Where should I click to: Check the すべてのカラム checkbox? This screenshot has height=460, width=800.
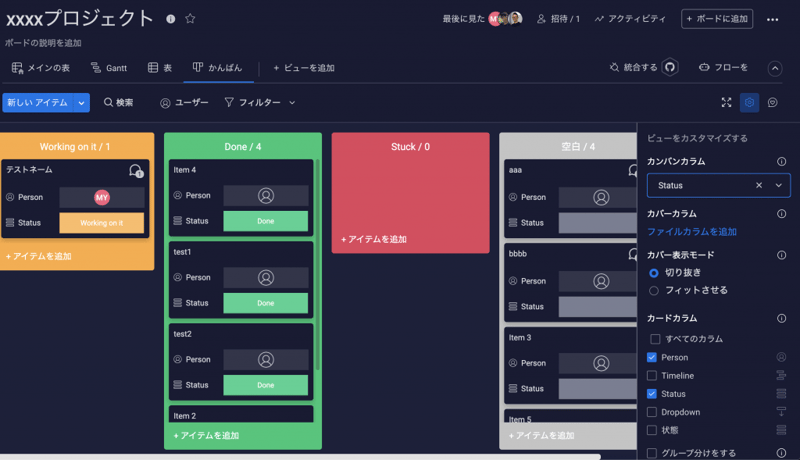[x=655, y=339]
